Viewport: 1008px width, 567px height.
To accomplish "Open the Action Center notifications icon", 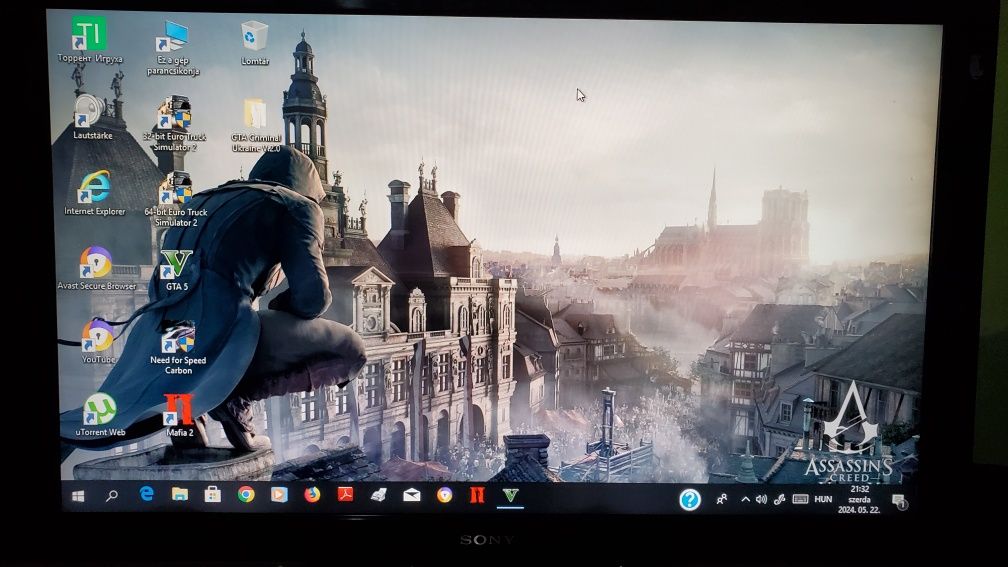I will coord(899,501).
